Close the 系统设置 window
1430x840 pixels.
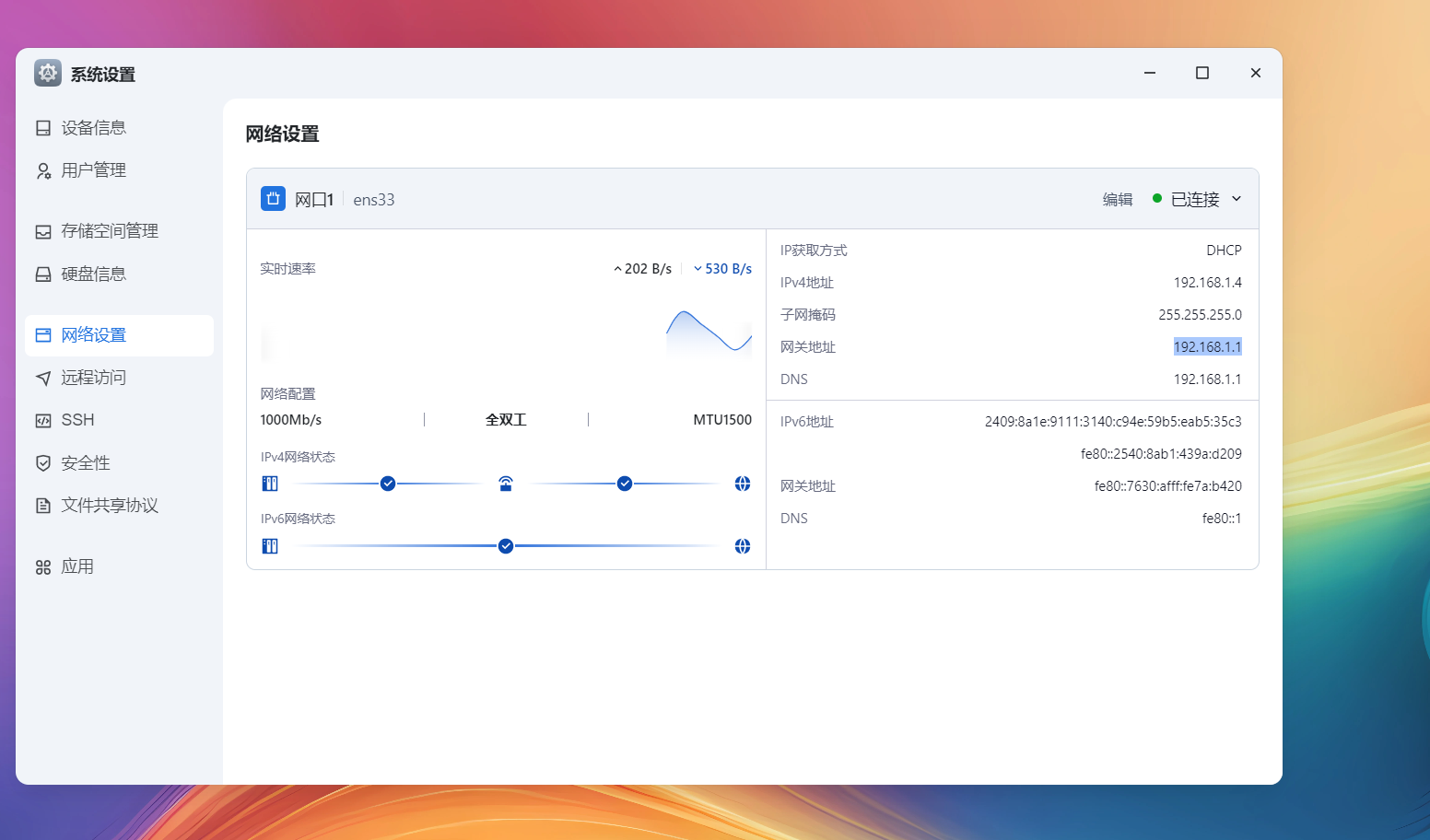pos(1255,73)
